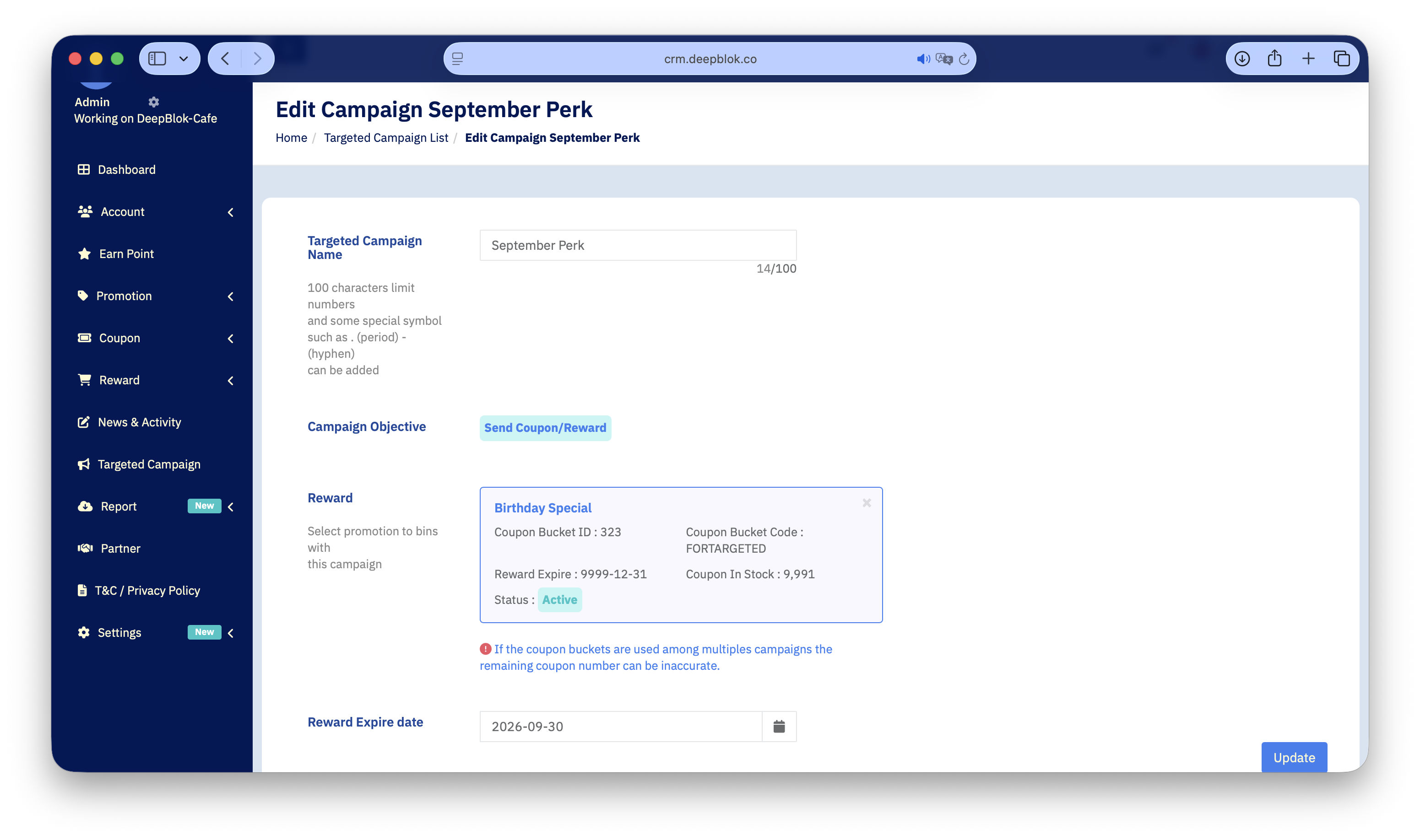Click the Reward Expire date field
This screenshot has width=1420, height=840.
[621, 726]
